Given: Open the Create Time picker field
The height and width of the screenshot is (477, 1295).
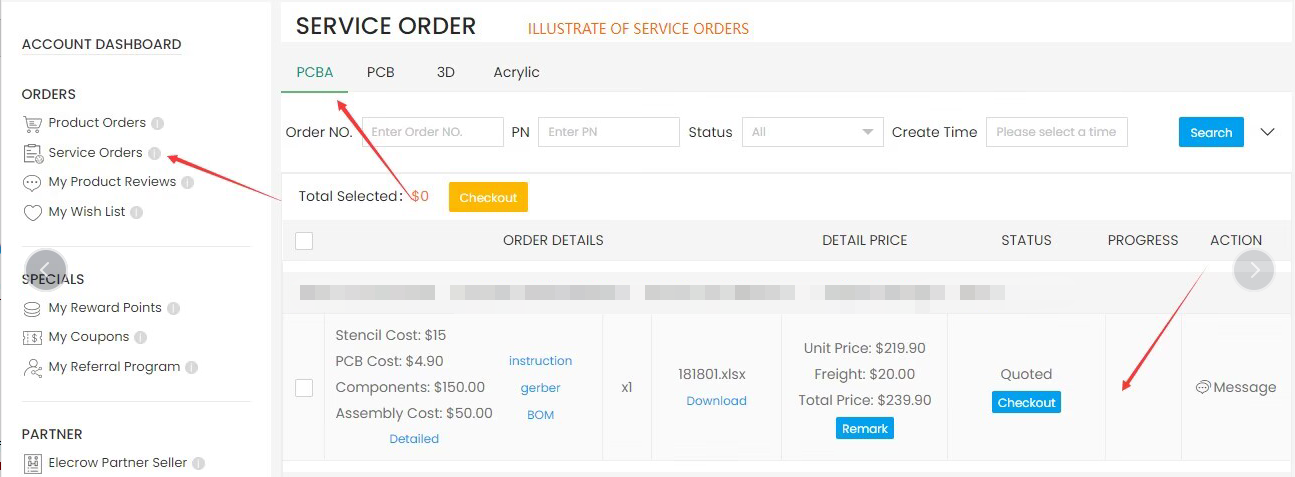Looking at the screenshot, I should pyautogui.click(x=1057, y=132).
